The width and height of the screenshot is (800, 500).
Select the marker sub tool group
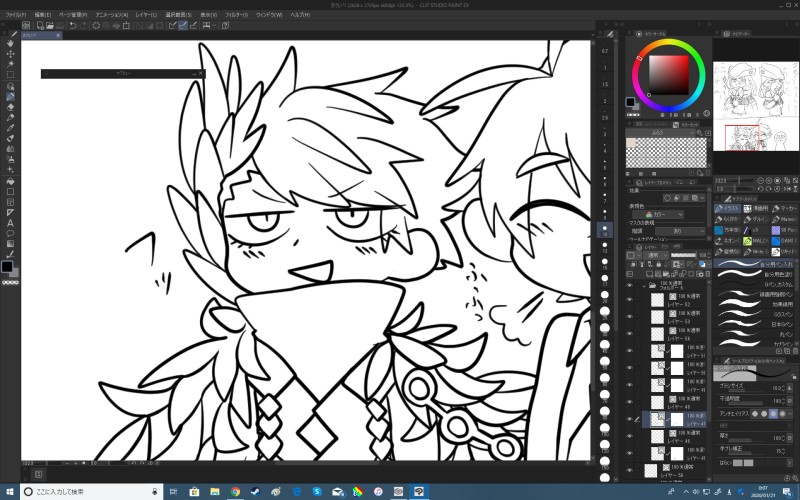[x=784, y=208]
